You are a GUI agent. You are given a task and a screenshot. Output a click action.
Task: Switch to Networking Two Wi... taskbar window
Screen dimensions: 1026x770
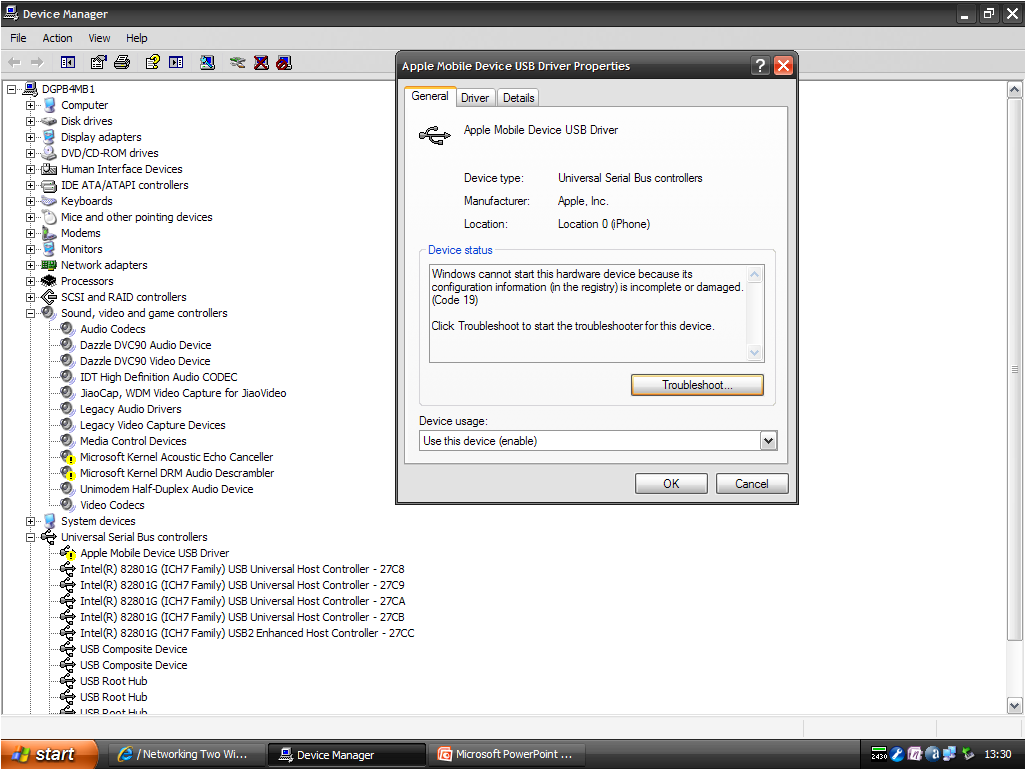click(x=186, y=754)
